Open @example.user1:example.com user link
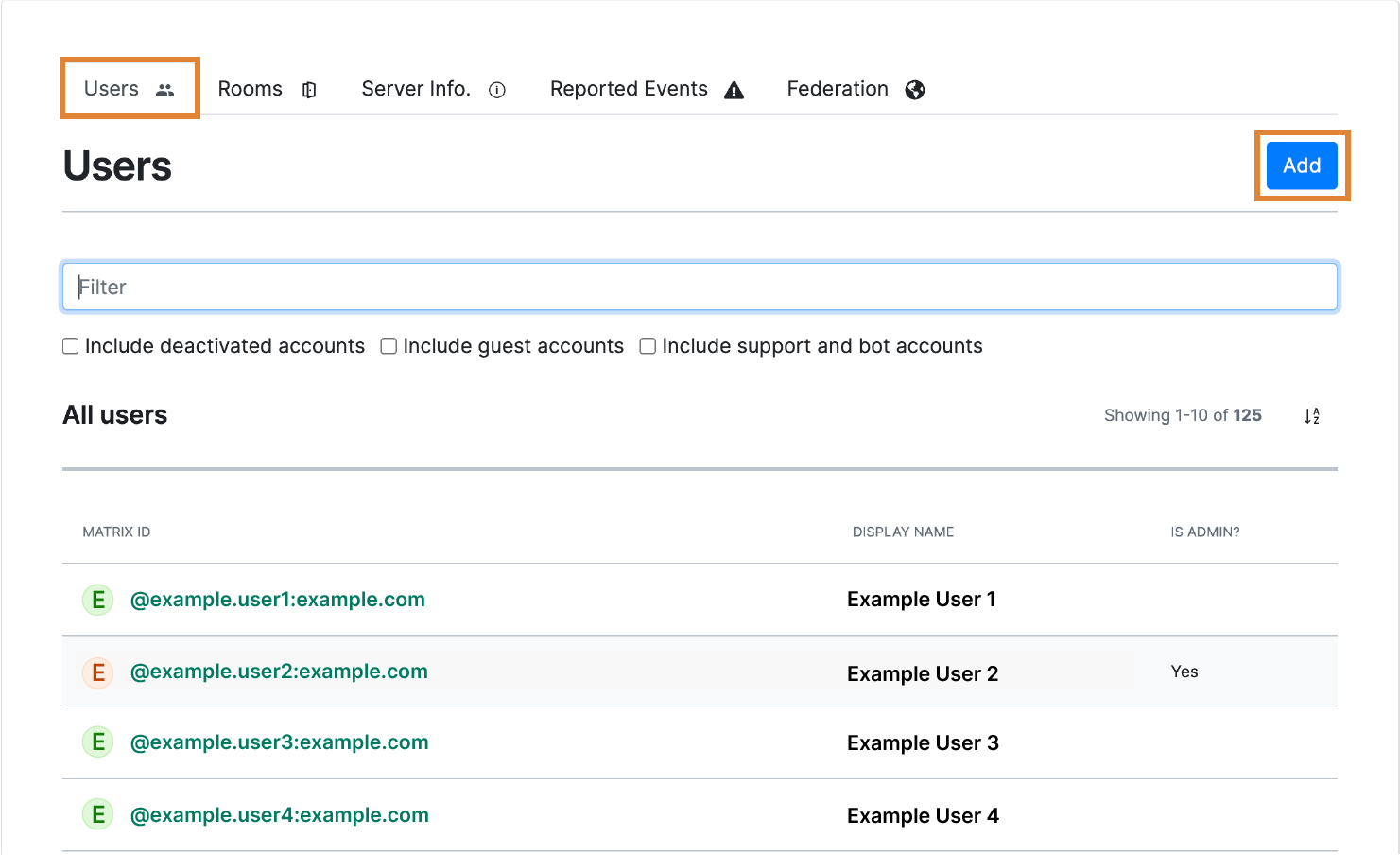Screen dimensions: 1400x855 click(277, 600)
